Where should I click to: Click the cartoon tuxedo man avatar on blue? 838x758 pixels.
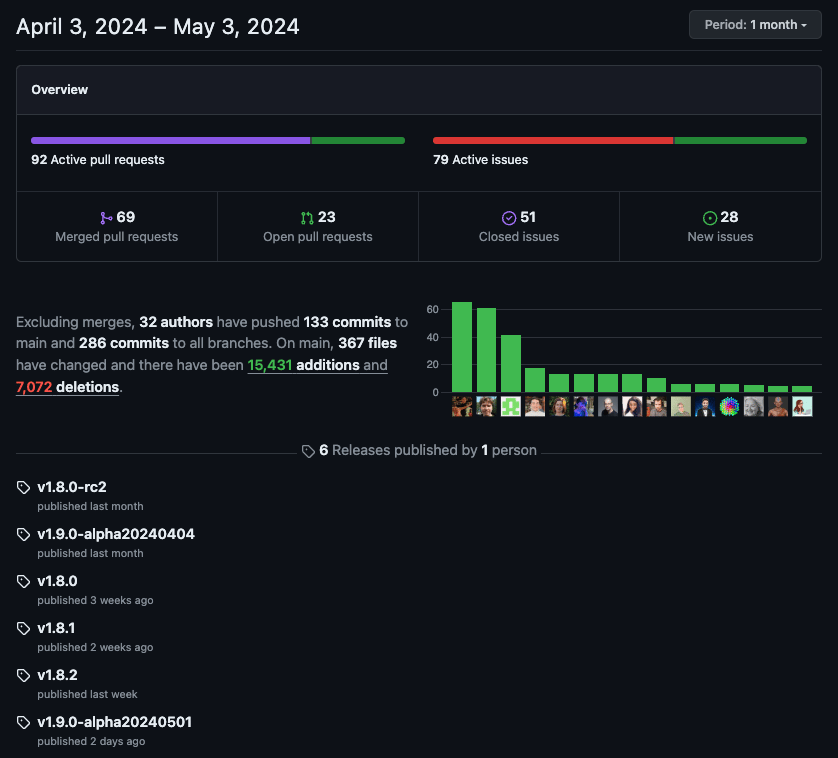[x=705, y=407]
